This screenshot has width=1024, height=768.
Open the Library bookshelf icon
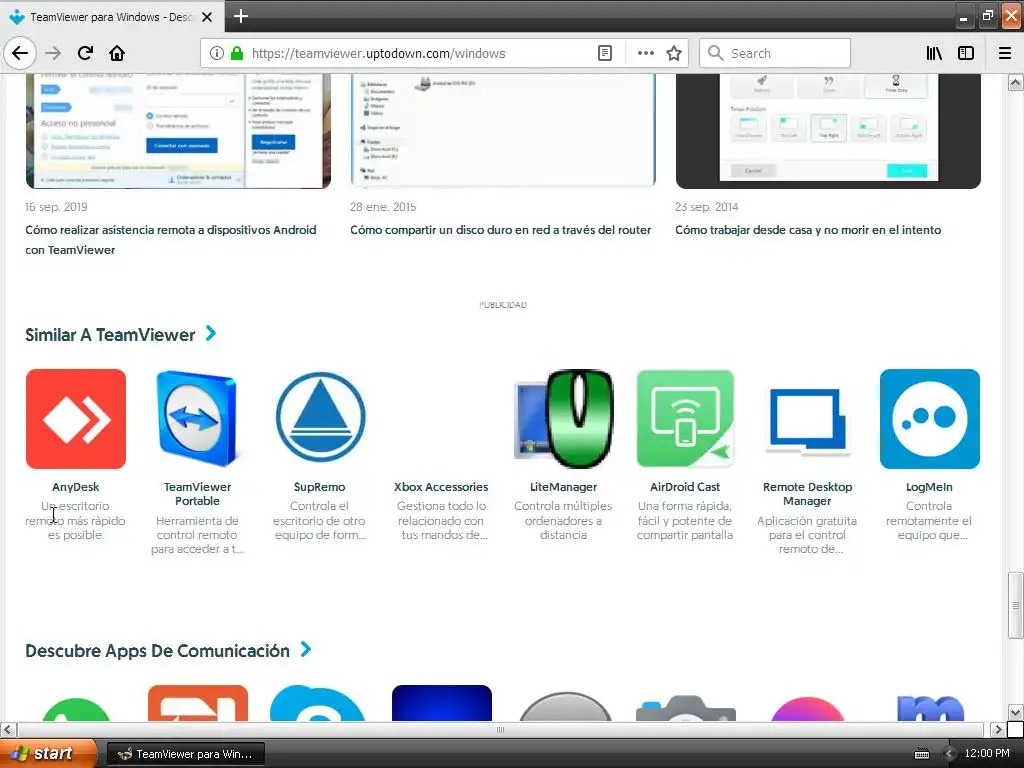(x=934, y=53)
